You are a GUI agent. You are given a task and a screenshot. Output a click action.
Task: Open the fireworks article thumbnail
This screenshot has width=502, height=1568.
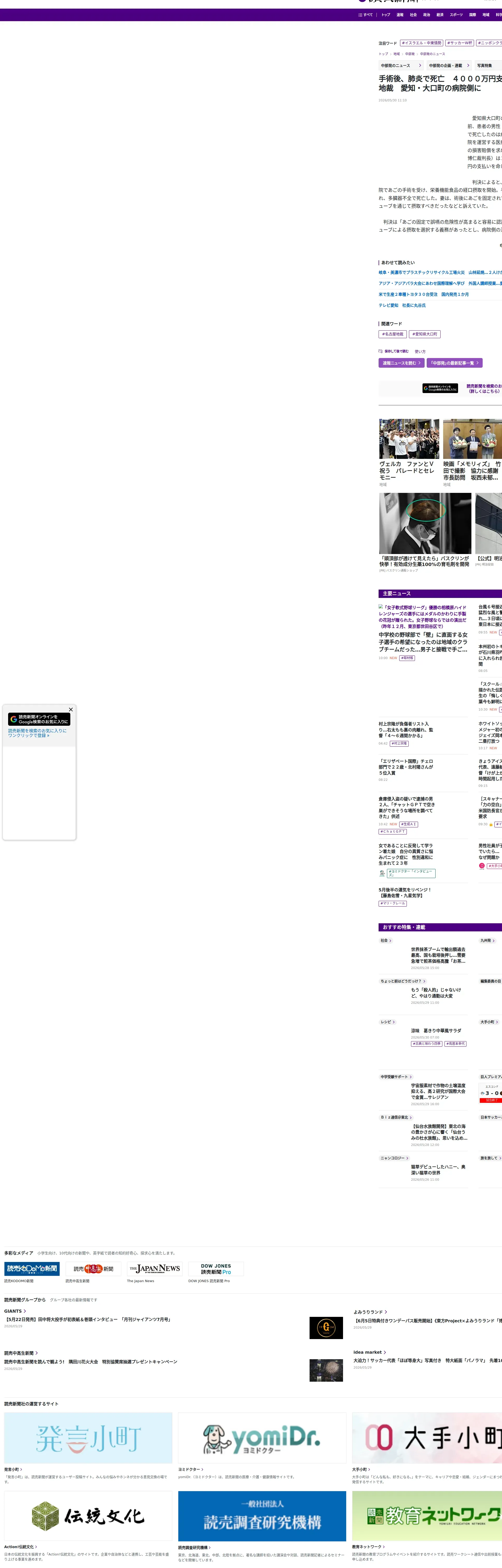tap(326, 1370)
